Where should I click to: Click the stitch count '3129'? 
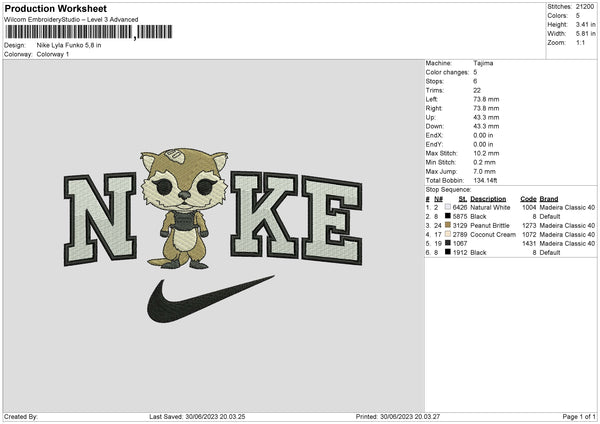pos(460,225)
